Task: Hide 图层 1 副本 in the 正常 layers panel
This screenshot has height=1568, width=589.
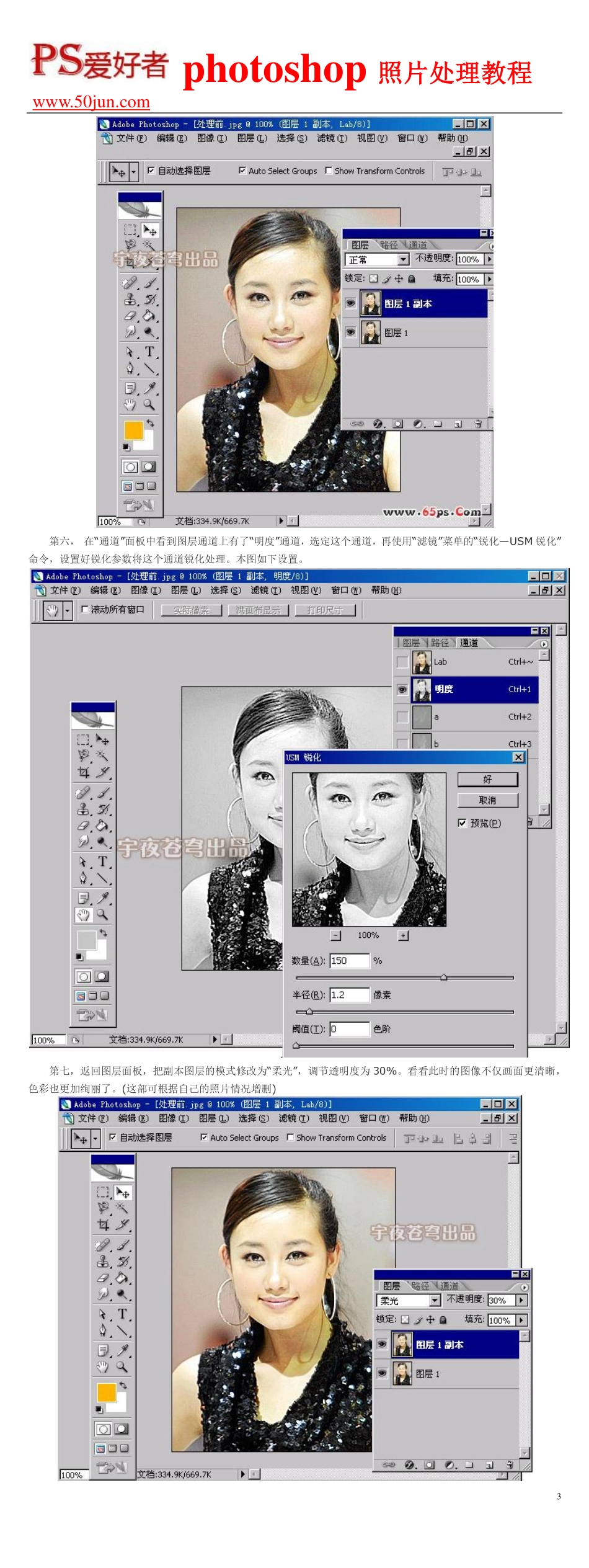Action: pyautogui.click(x=351, y=303)
